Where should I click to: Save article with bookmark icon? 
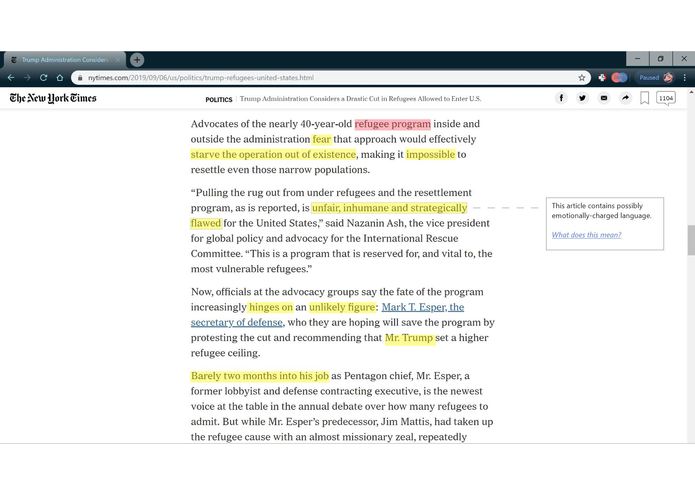644,98
